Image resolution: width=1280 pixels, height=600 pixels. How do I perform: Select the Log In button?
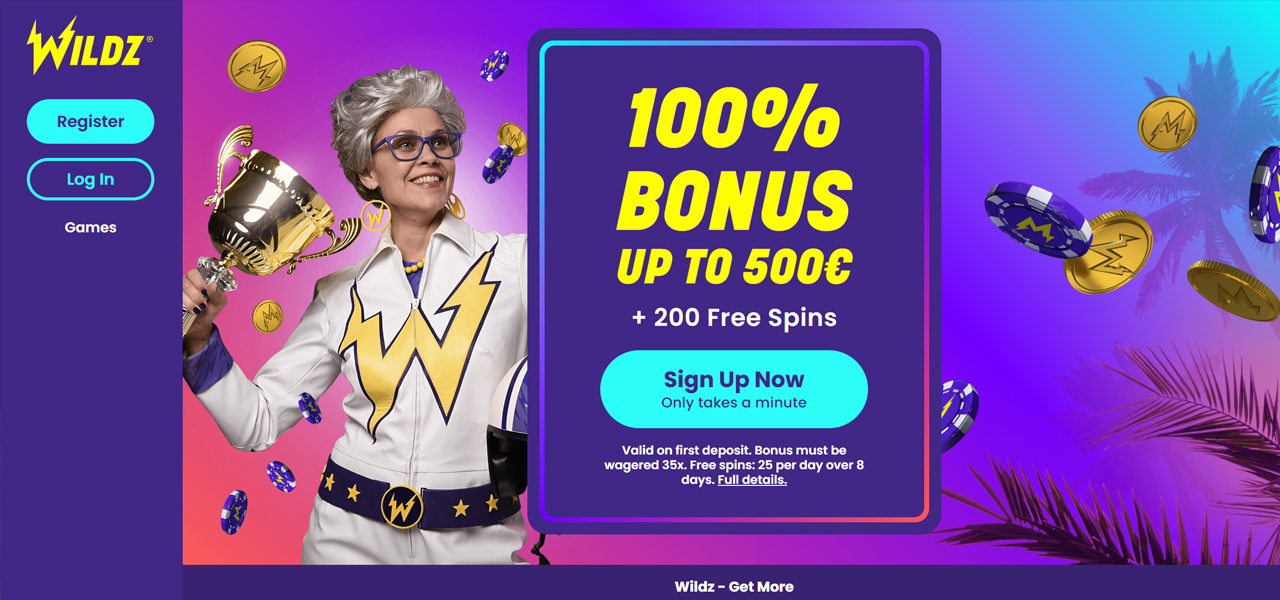click(90, 179)
